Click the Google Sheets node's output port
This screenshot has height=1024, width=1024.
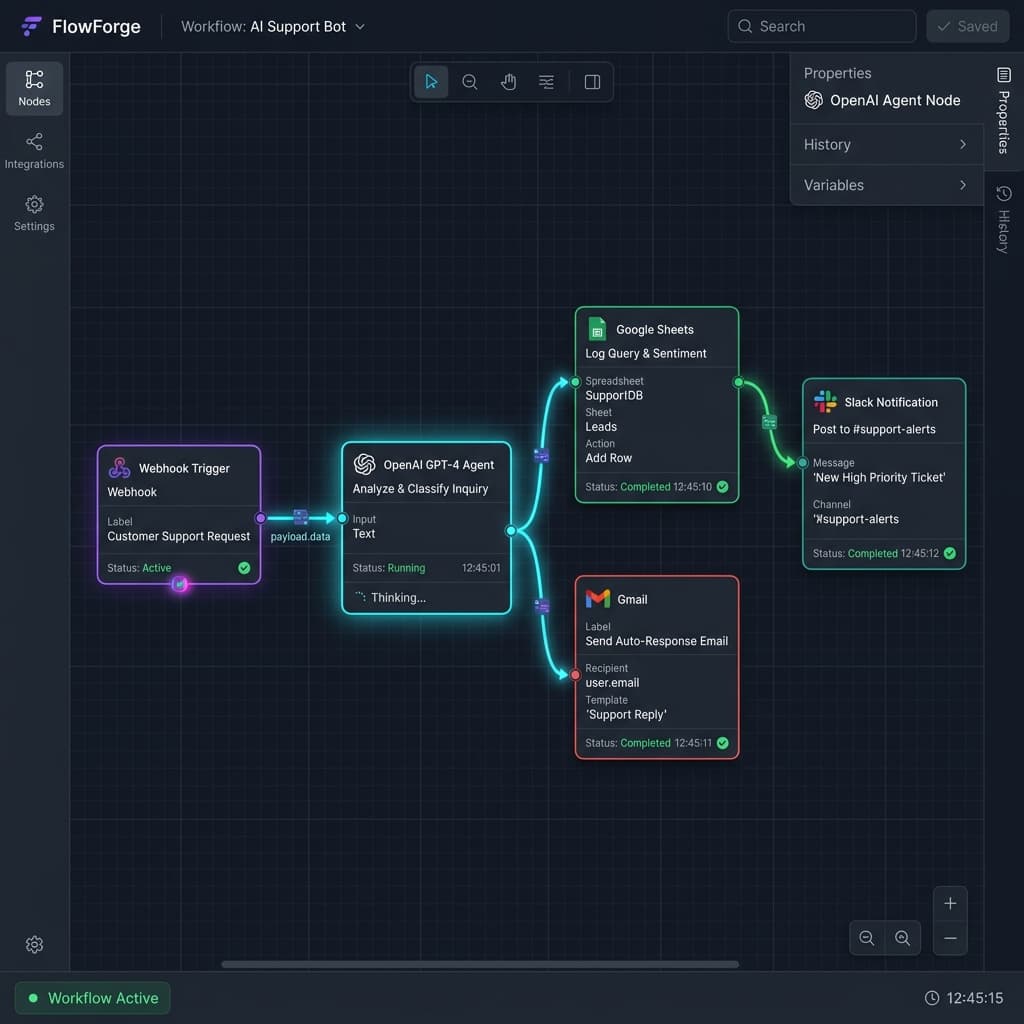738,381
